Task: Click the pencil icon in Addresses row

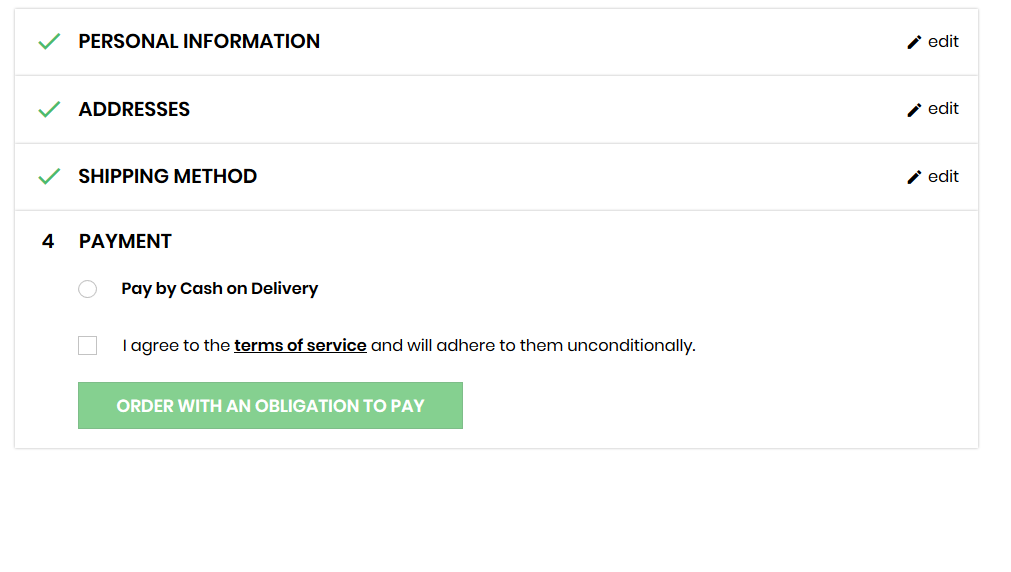Action: (x=914, y=110)
